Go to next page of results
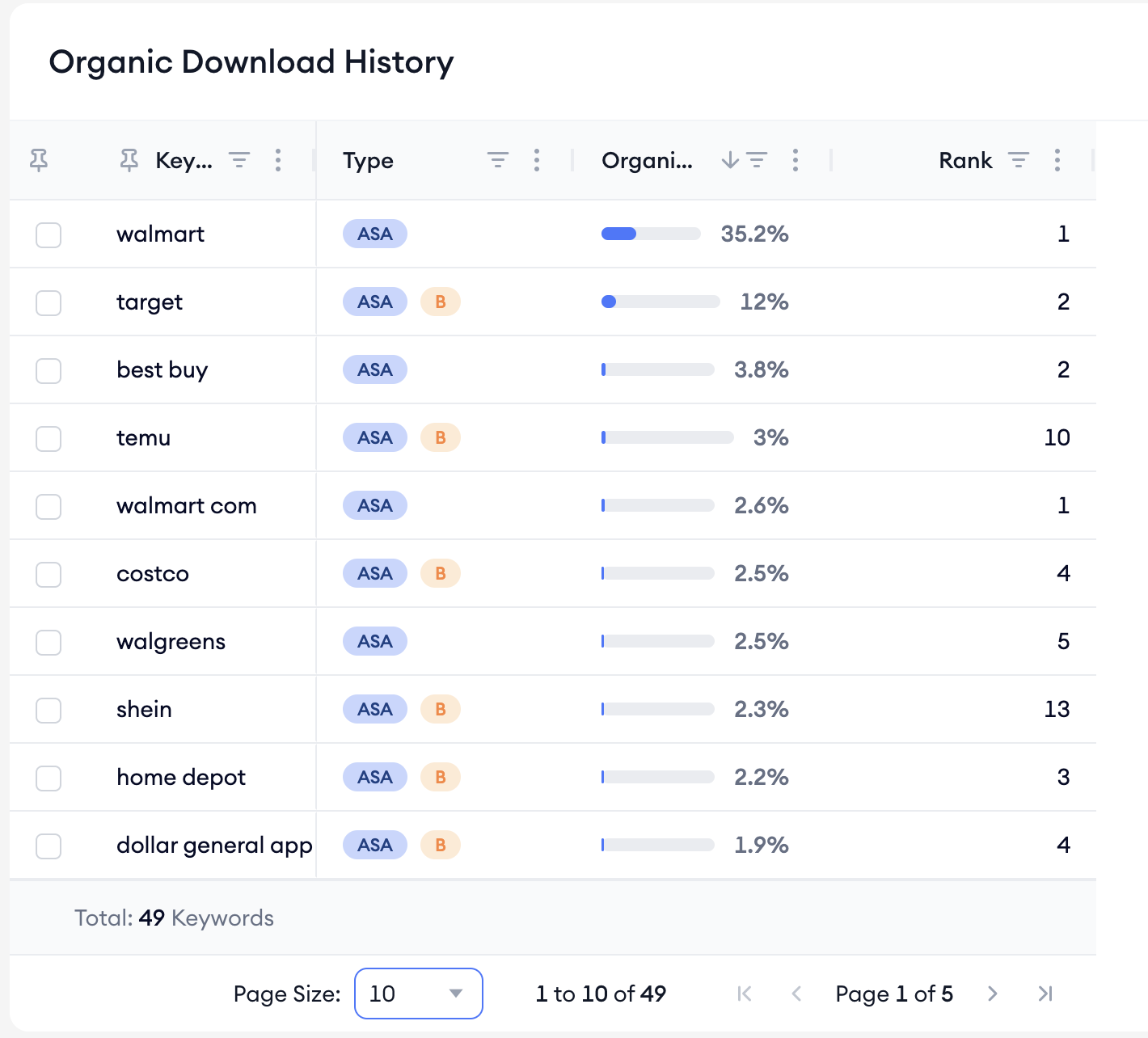 click(x=993, y=994)
